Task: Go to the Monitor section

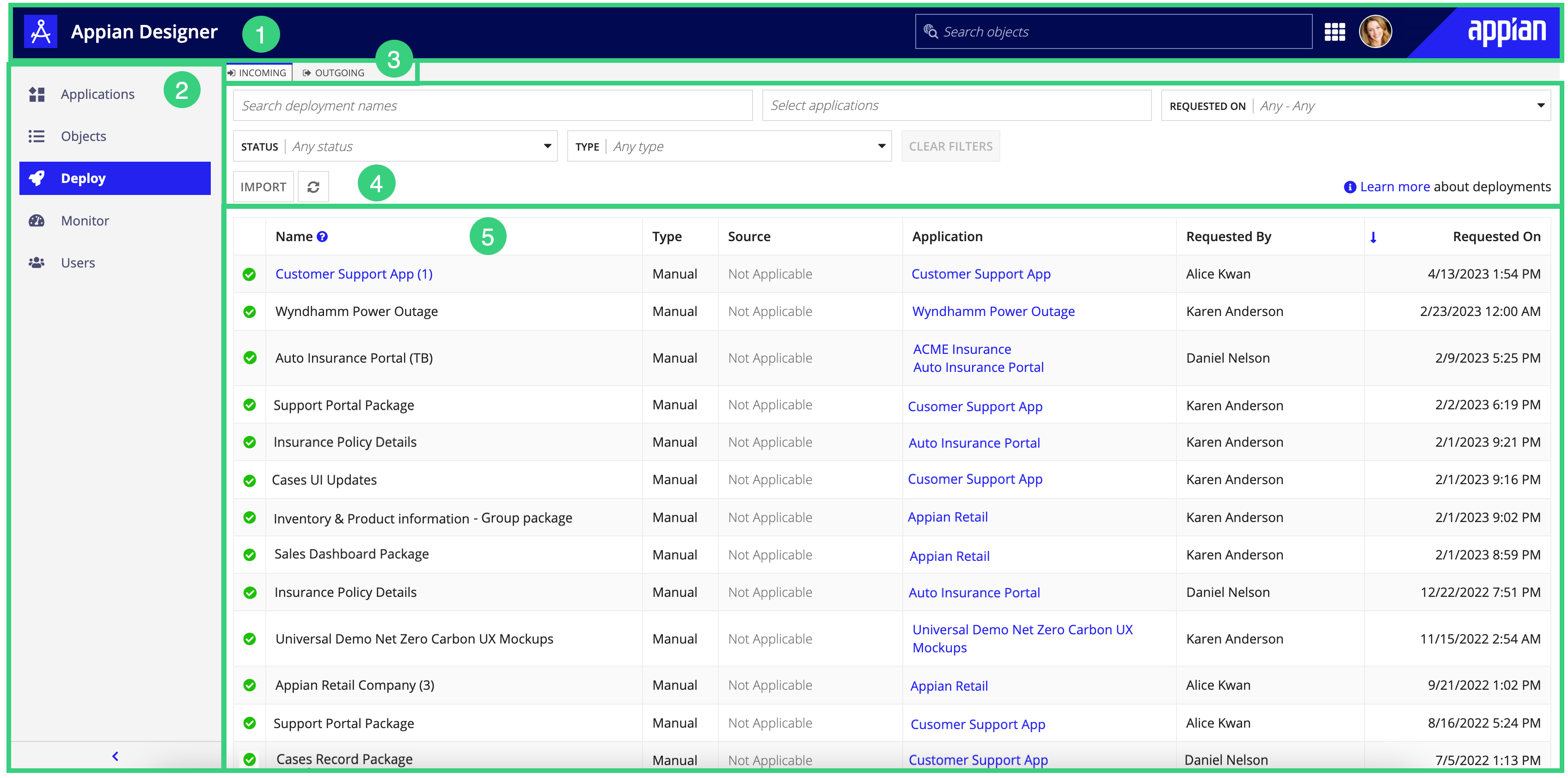Action: point(85,221)
